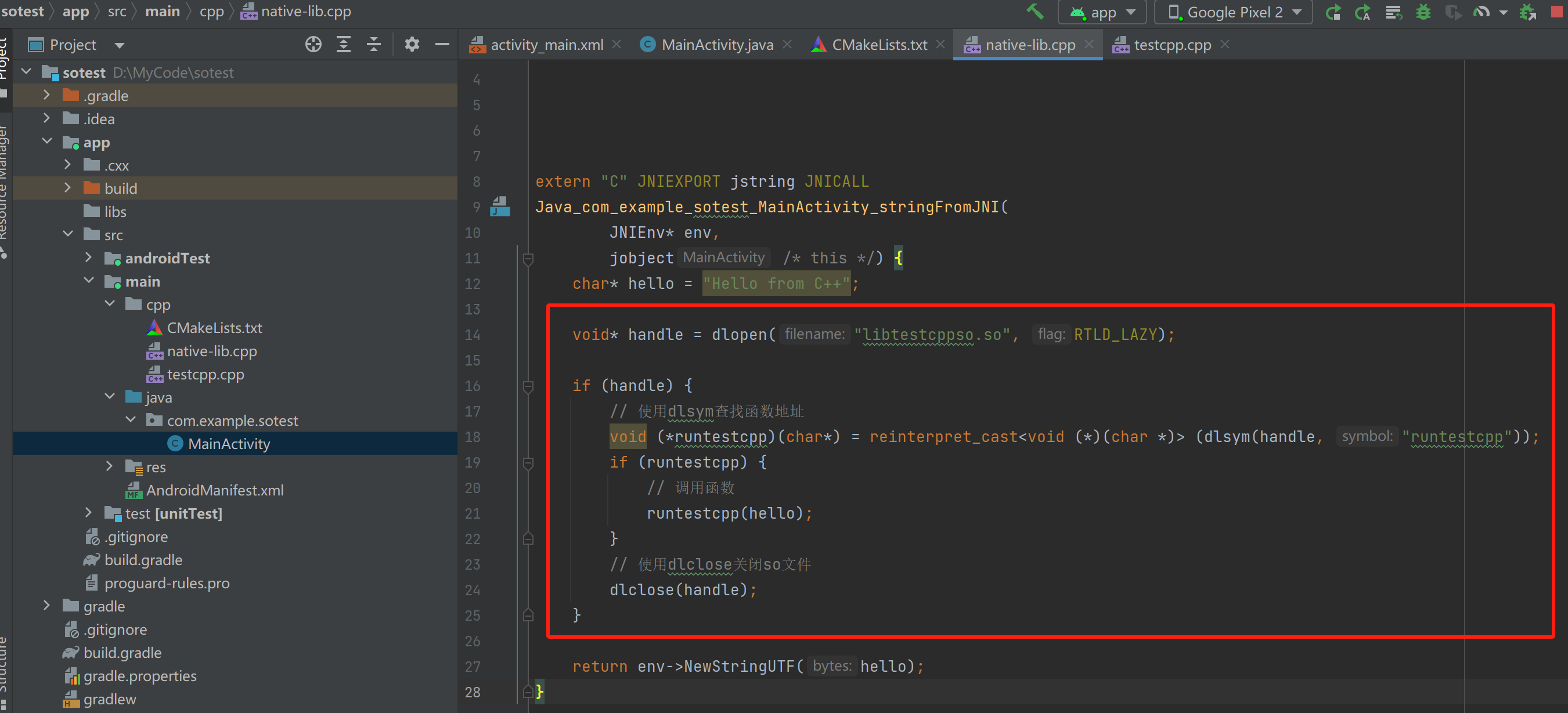The width and height of the screenshot is (1568, 713).
Task: Click the Apply Code Changes icon
Action: click(x=1393, y=12)
